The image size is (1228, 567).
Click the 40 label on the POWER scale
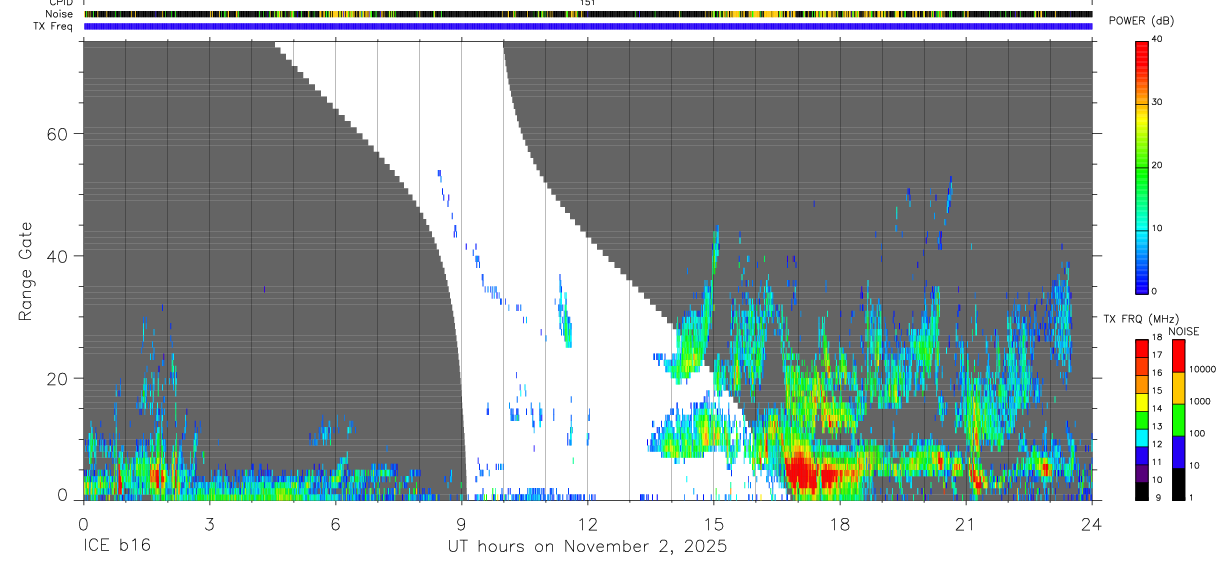pos(1159,39)
